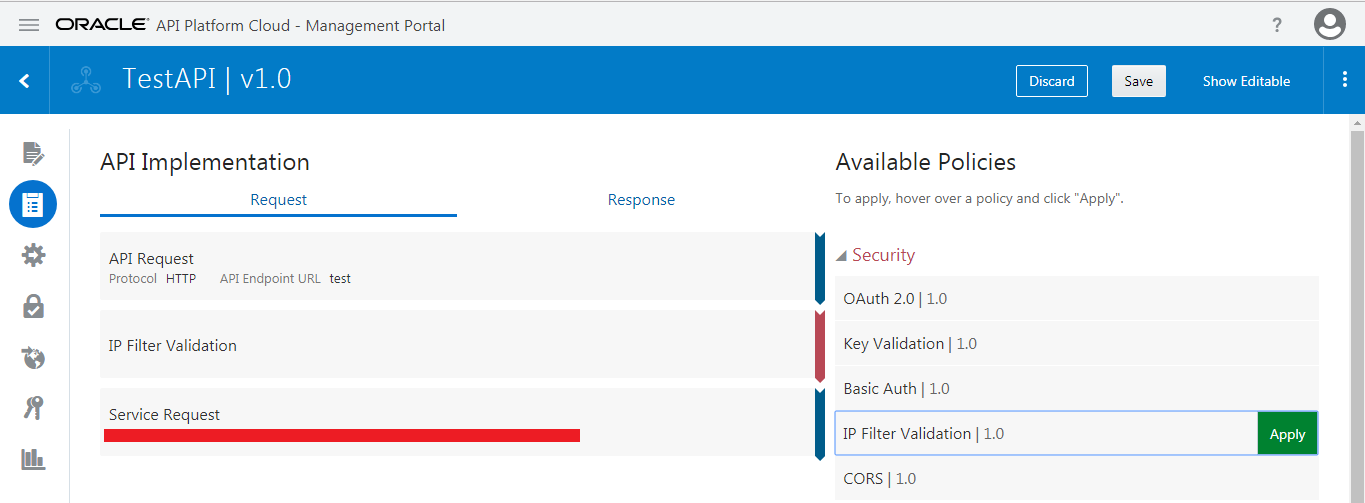This screenshot has width=1365, height=503.
Task: Select the Key Validation policy
Action: point(1076,344)
